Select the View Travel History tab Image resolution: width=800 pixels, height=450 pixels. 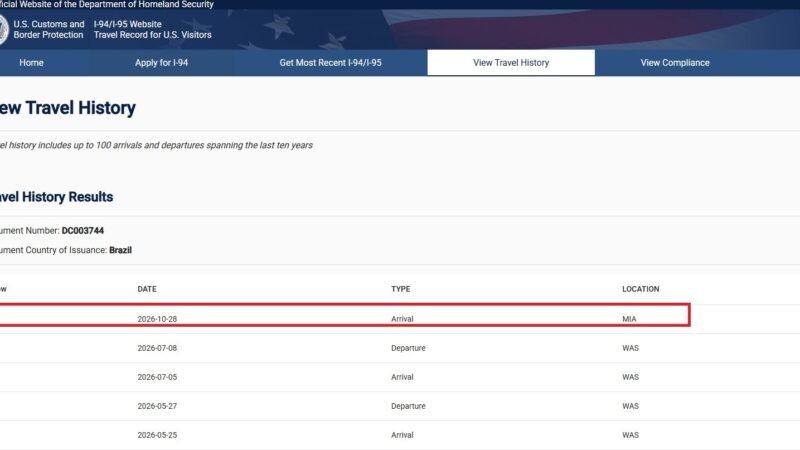(511, 63)
